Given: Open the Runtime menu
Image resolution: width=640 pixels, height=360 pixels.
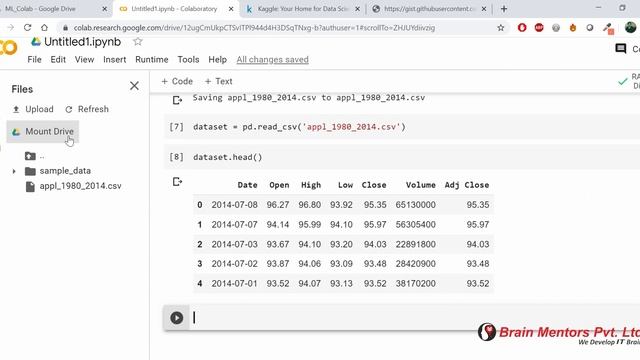Looking at the screenshot, I should 152,60.
